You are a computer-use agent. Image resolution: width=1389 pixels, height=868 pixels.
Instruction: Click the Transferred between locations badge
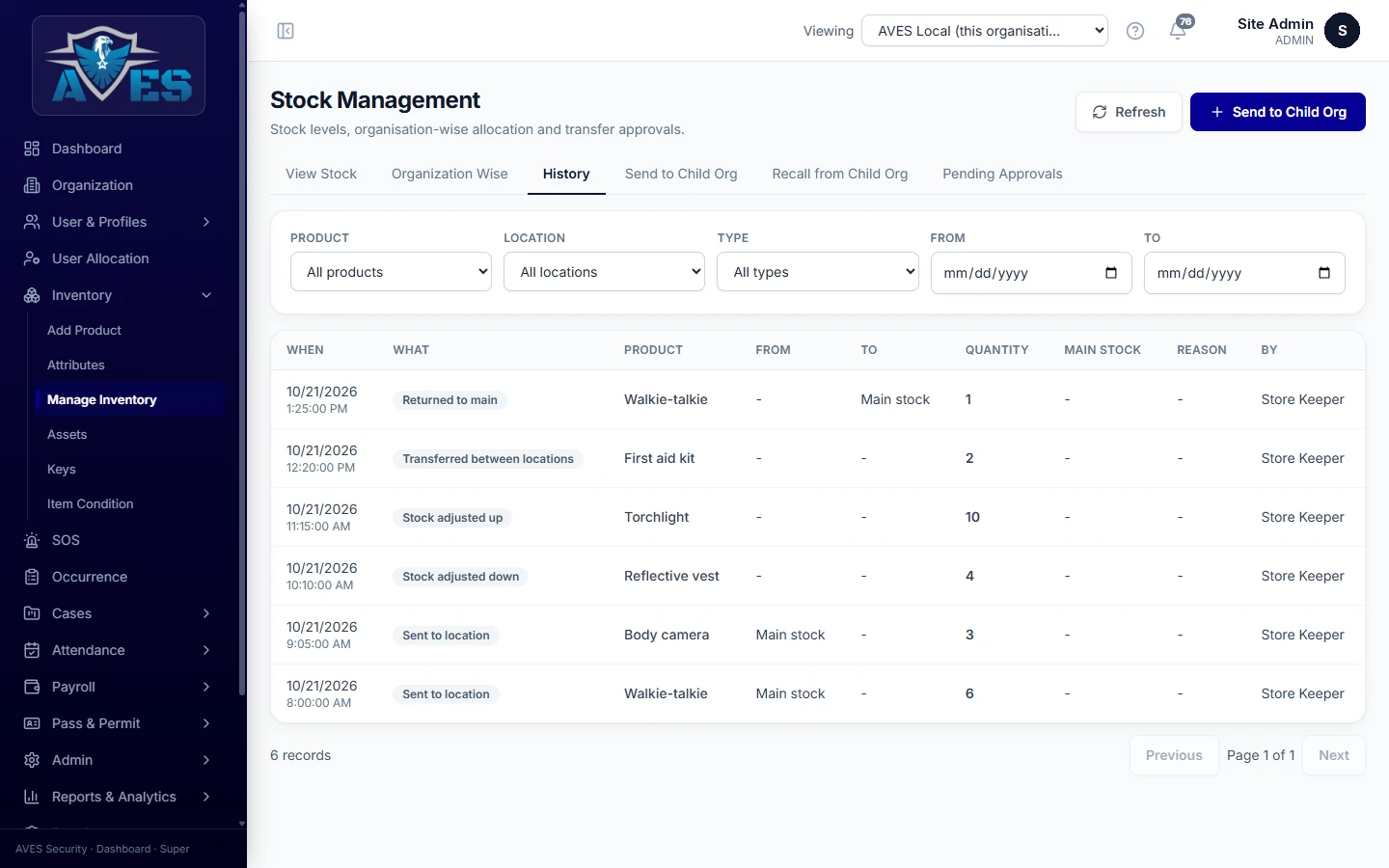click(488, 459)
